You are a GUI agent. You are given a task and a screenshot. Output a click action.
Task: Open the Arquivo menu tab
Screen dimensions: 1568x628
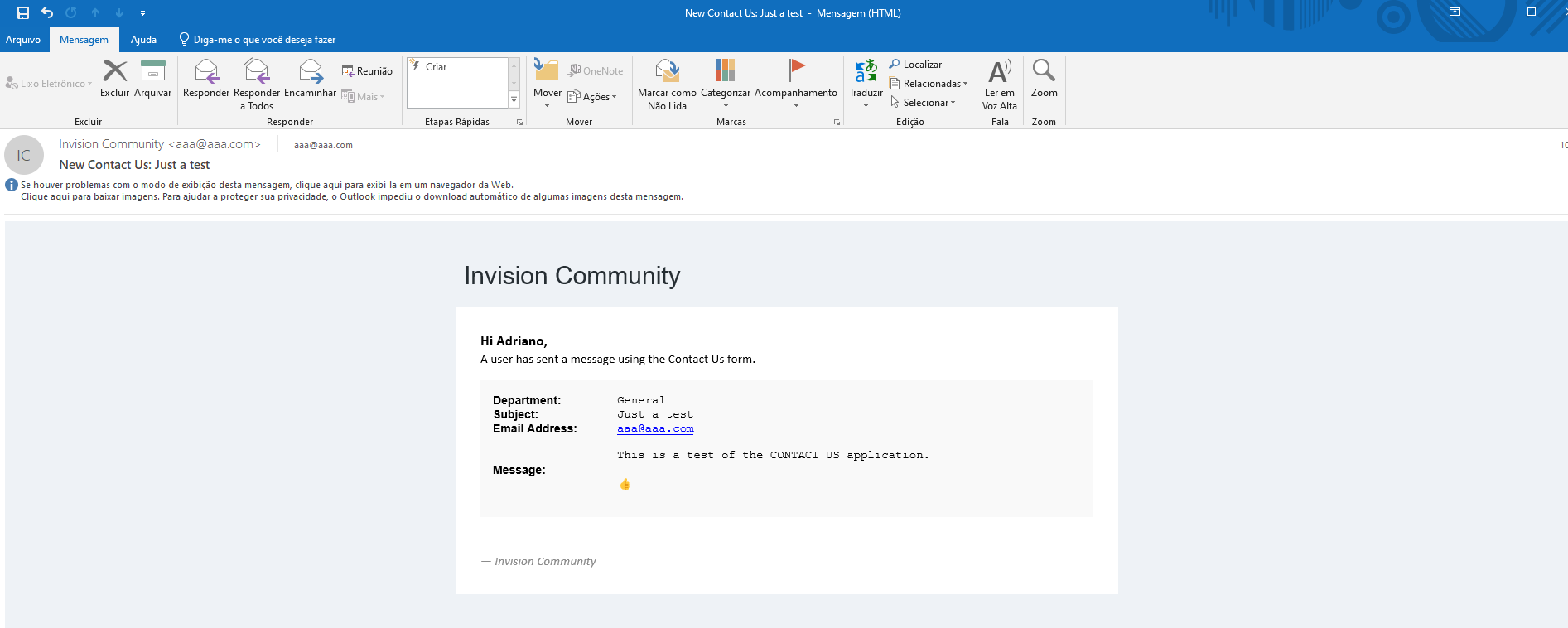(23, 40)
